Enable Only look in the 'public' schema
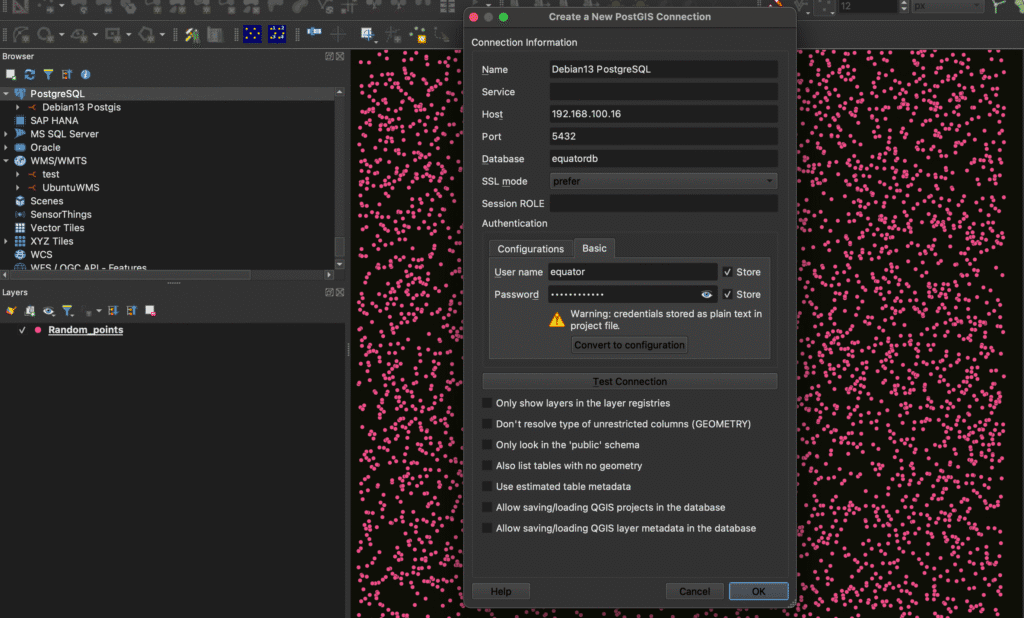The height and width of the screenshot is (618, 1024). [488, 445]
